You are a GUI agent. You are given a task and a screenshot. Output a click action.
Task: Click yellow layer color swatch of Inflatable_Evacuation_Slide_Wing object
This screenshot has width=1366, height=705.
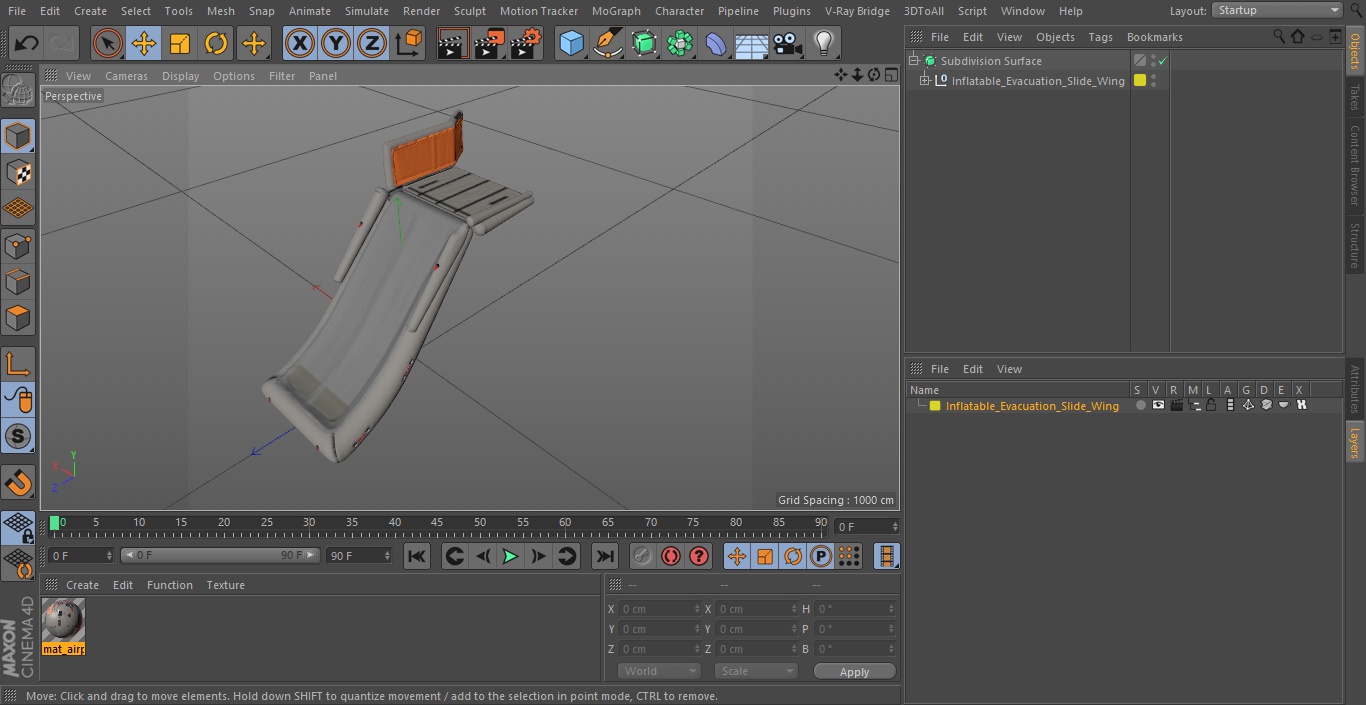(x=1139, y=81)
